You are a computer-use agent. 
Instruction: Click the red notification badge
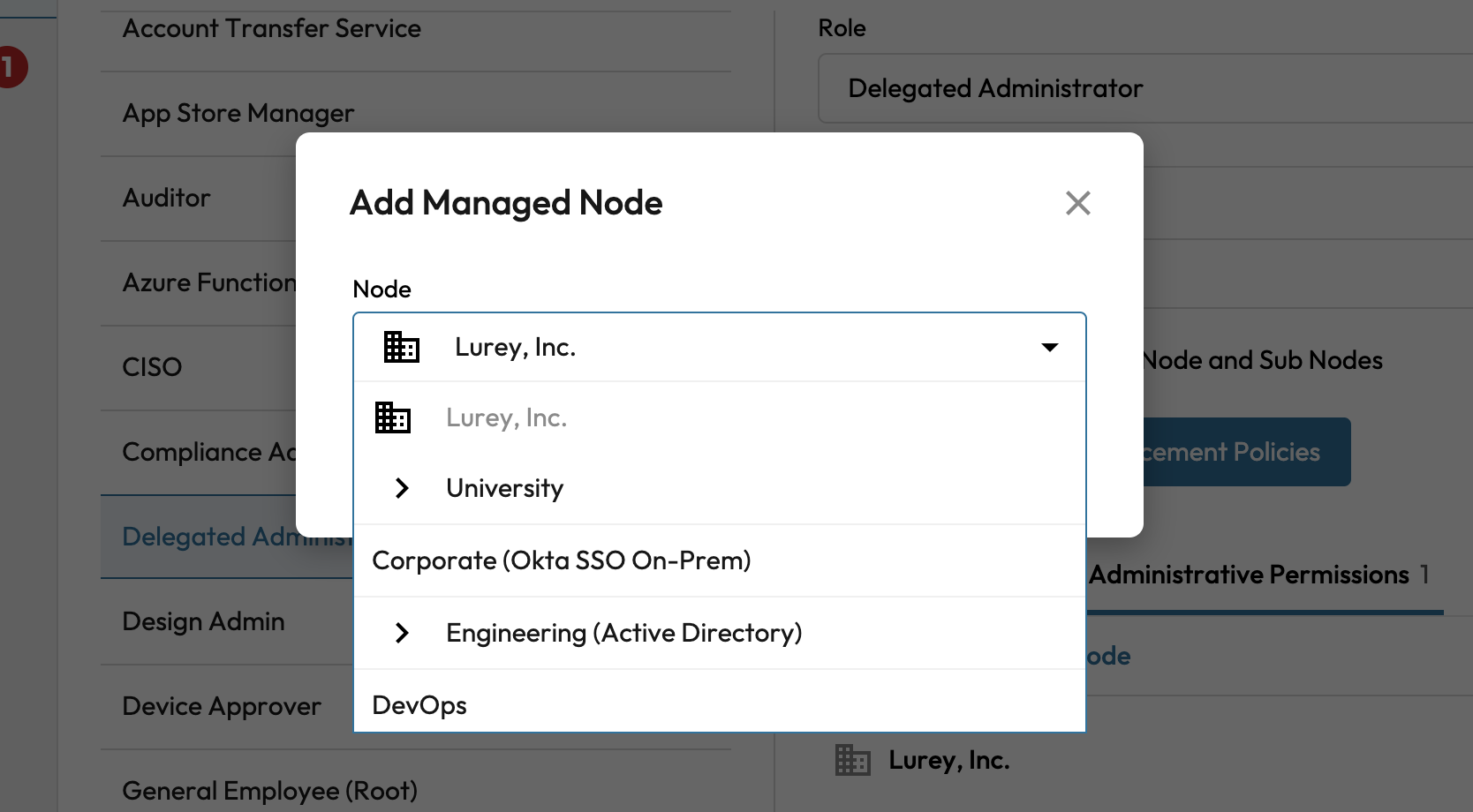point(11,68)
